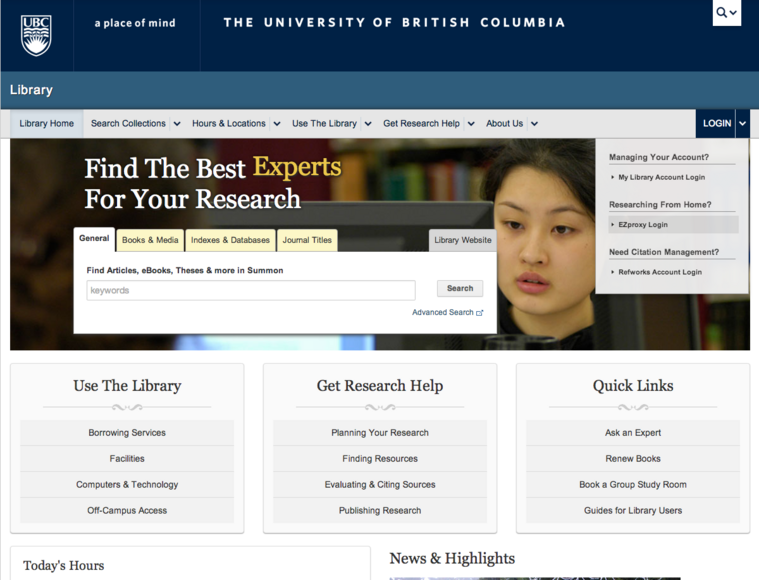Click external link icon beside Advanced Search
The height and width of the screenshot is (580, 759).
[480, 313]
